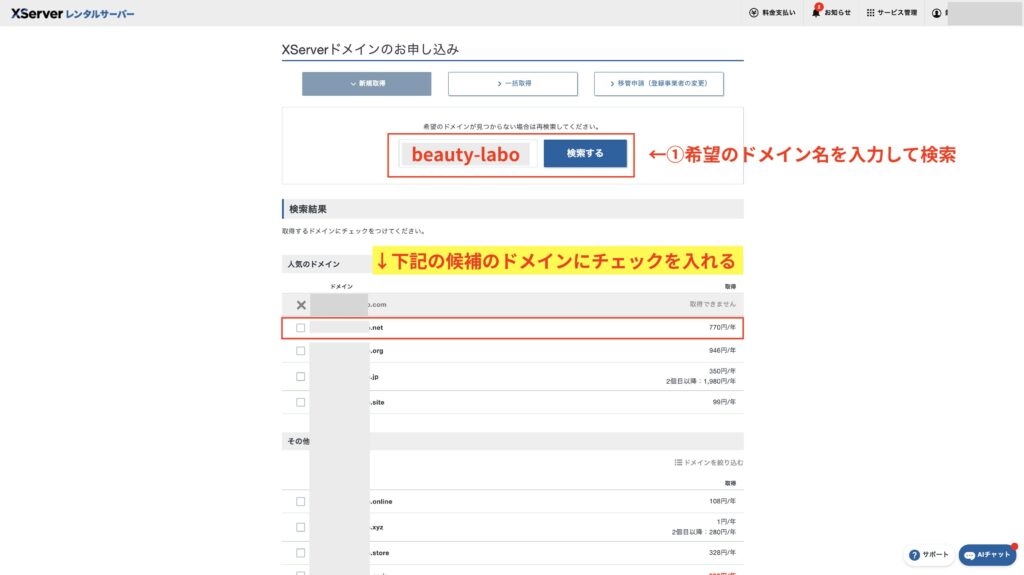Click the XServer logo in header
The image size is (1024, 575).
(72, 14)
